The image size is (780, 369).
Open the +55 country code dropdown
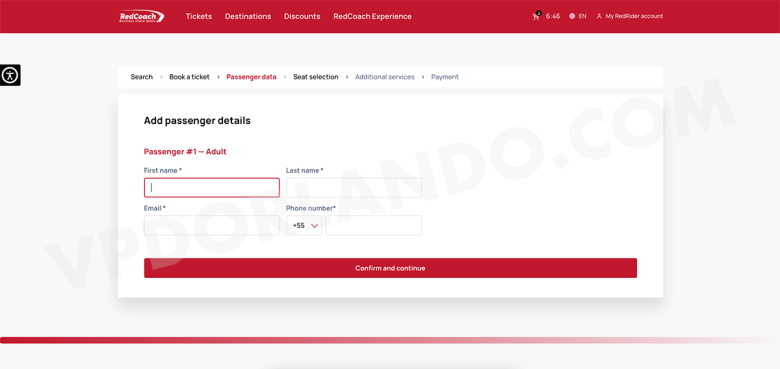point(304,225)
